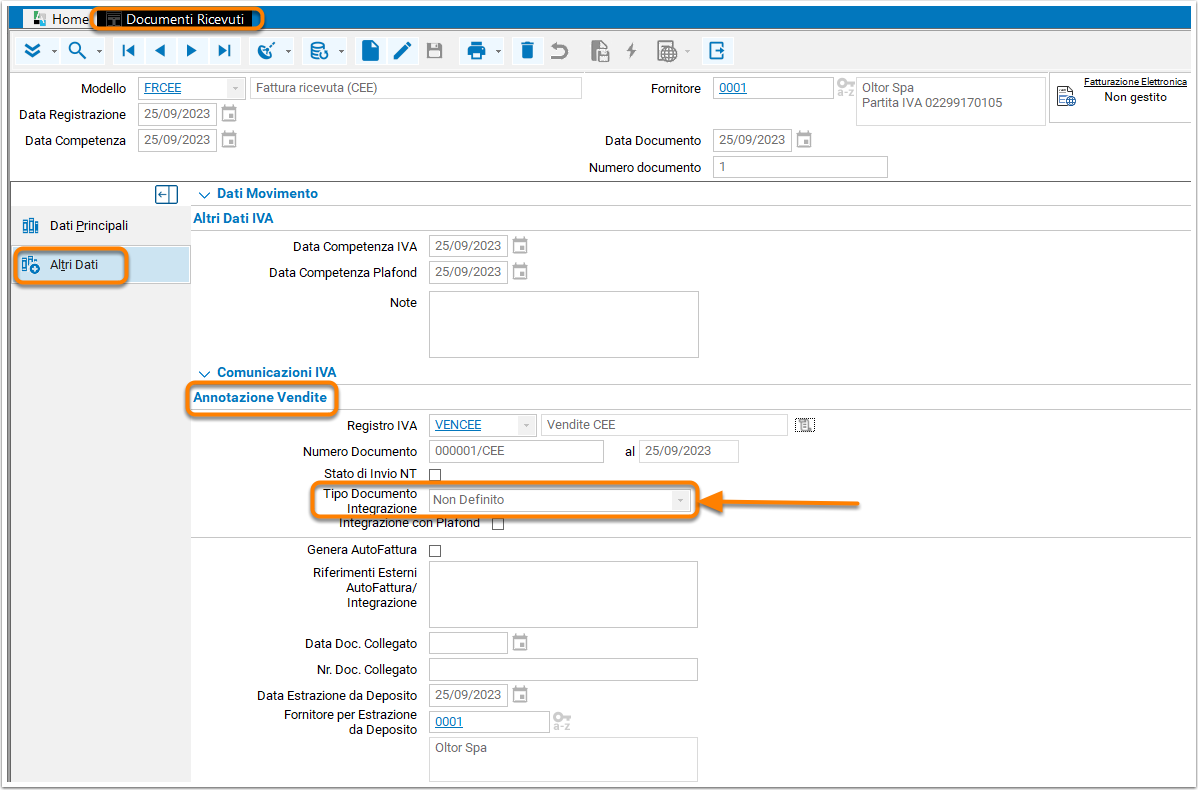Open dropdown arrow next to database icon
This screenshot has width=1198, height=790.
coord(342,52)
